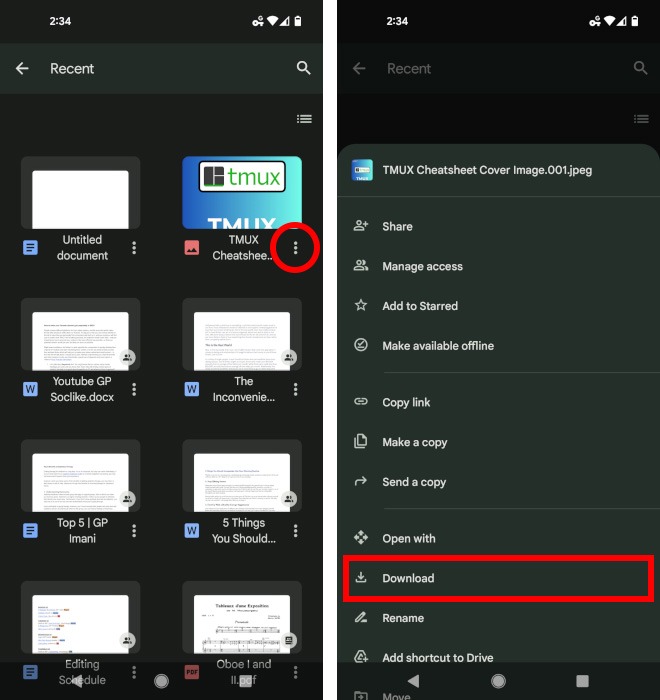Select Add to Starred
This screenshot has height=700, width=660.
(x=499, y=306)
